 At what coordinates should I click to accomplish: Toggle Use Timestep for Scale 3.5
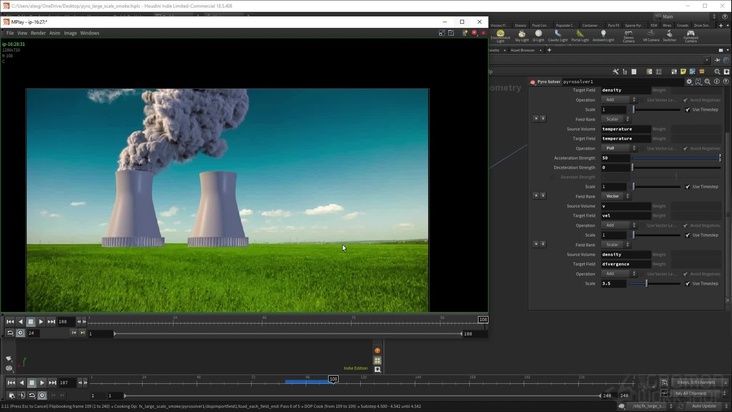(688, 284)
